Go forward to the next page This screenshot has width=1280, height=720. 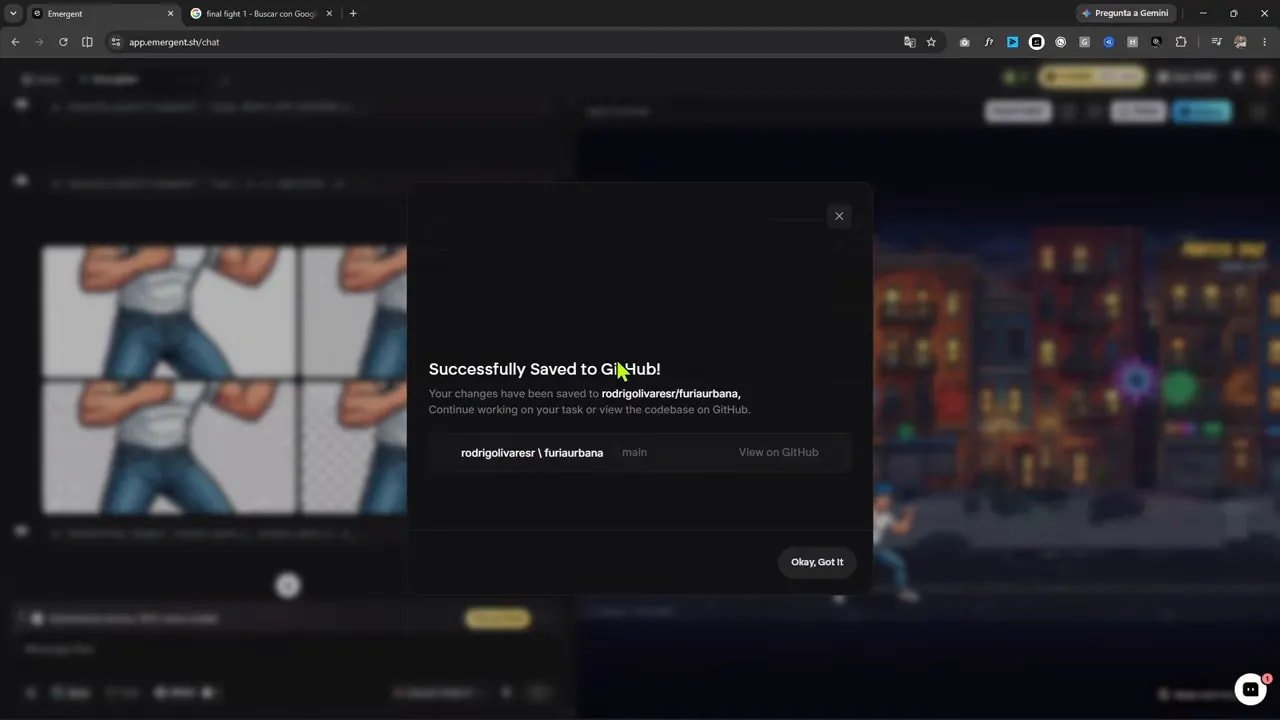(39, 42)
